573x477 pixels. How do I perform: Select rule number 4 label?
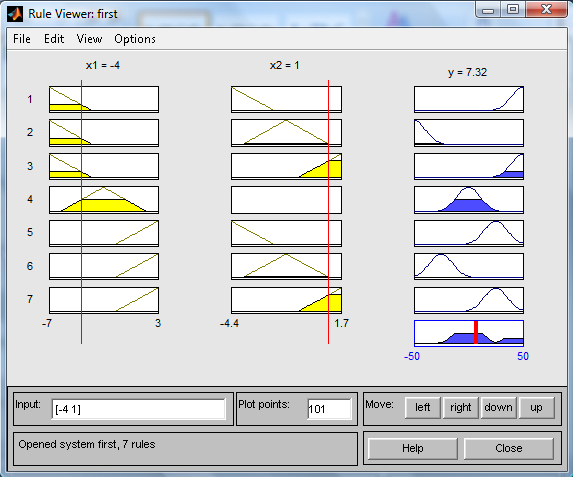(x=30, y=199)
